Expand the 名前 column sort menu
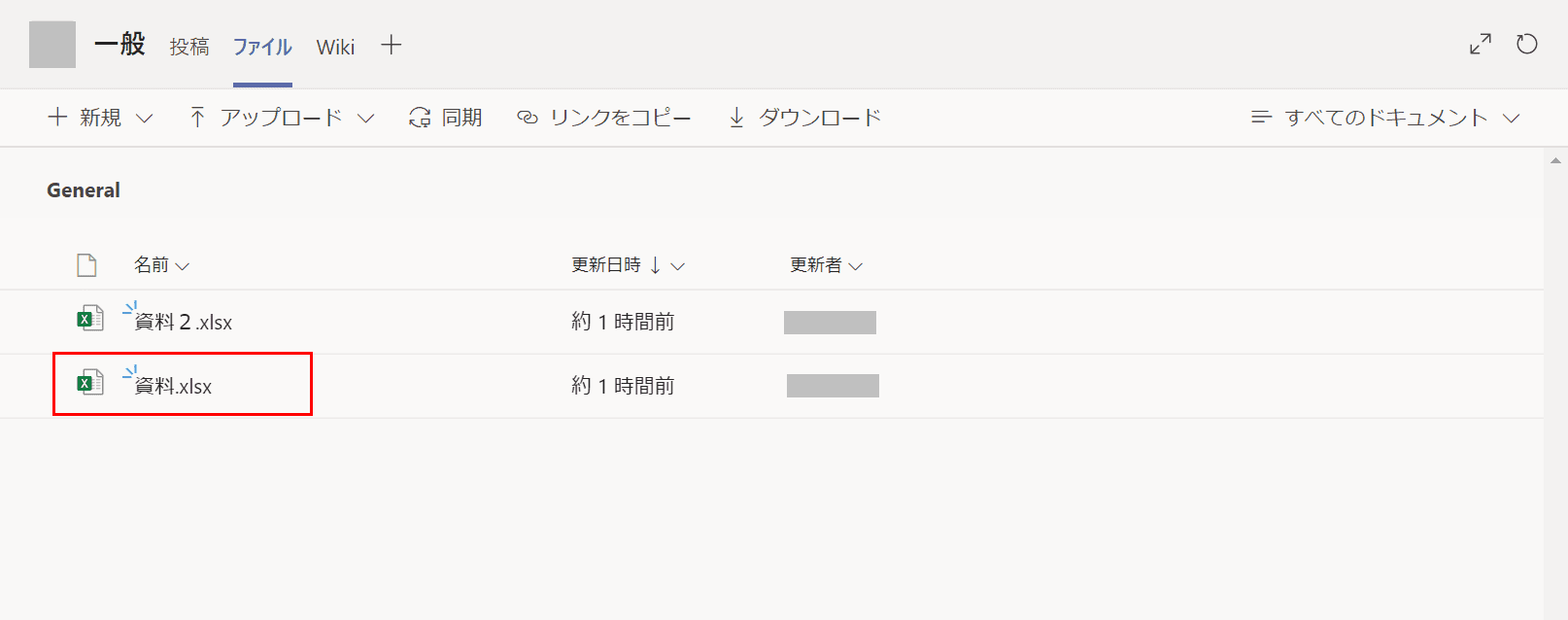 (161, 265)
